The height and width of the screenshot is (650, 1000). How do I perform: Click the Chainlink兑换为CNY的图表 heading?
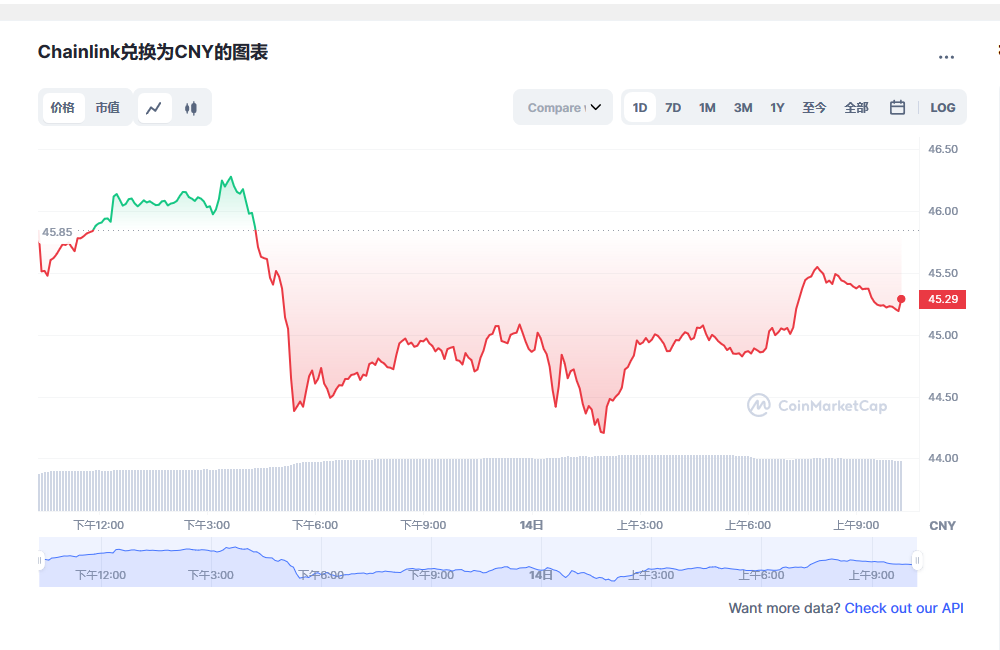point(152,52)
